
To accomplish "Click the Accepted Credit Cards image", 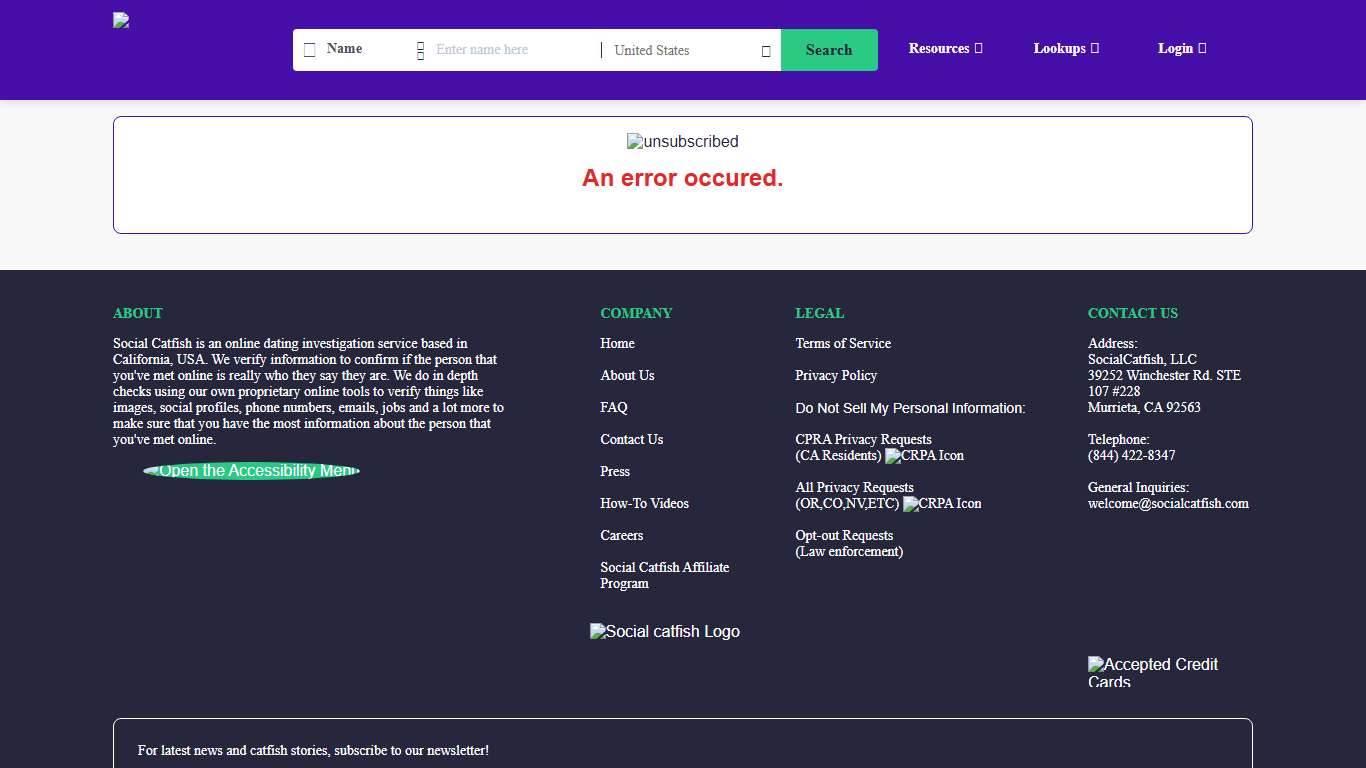I will click(1153, 672).
